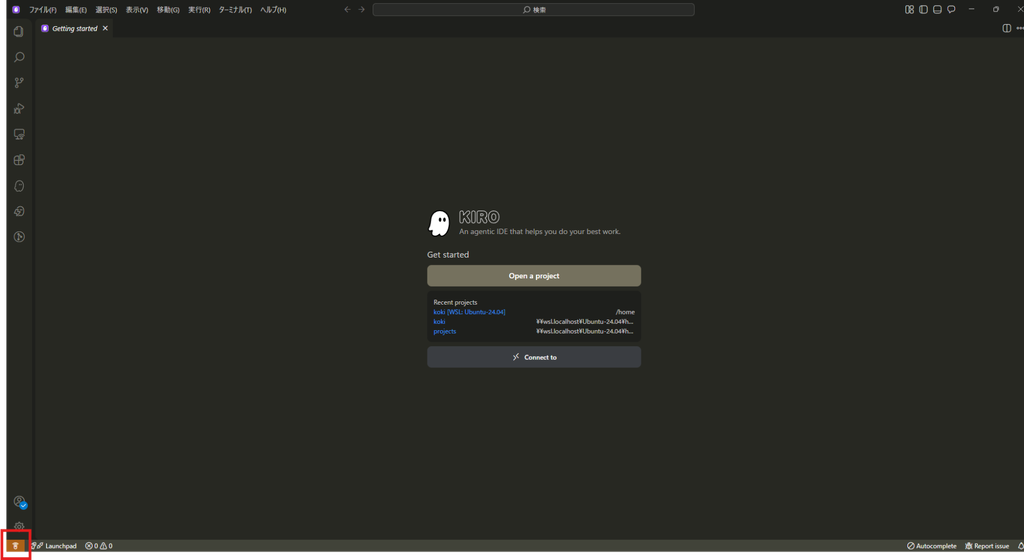The height and width of the screenshot is (560, 1024).
Task: Toggle primary sidebar layout icon
Action: [x=923, y=10]
